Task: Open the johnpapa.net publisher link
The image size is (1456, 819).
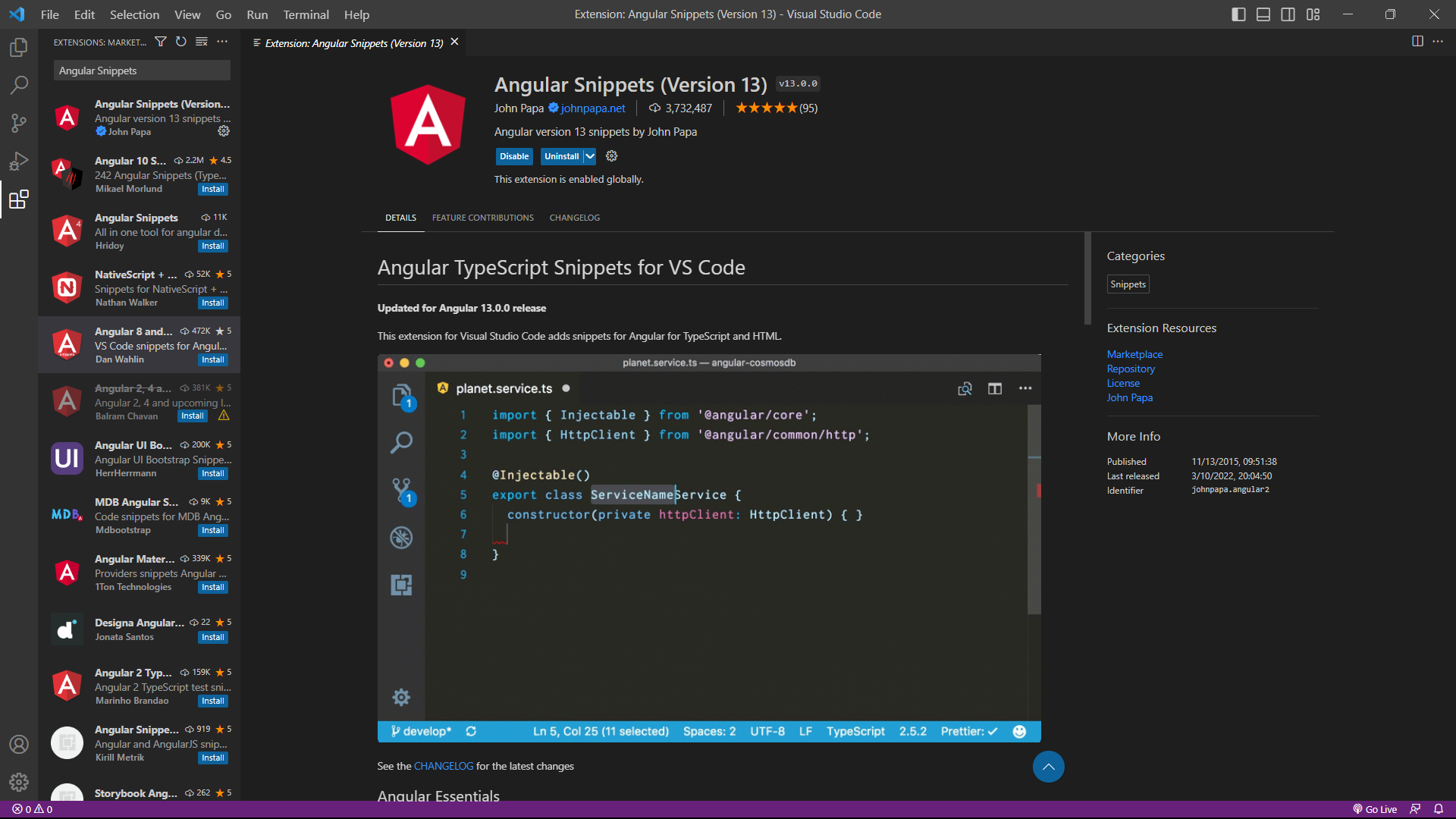Action: [x=593, y=108]
